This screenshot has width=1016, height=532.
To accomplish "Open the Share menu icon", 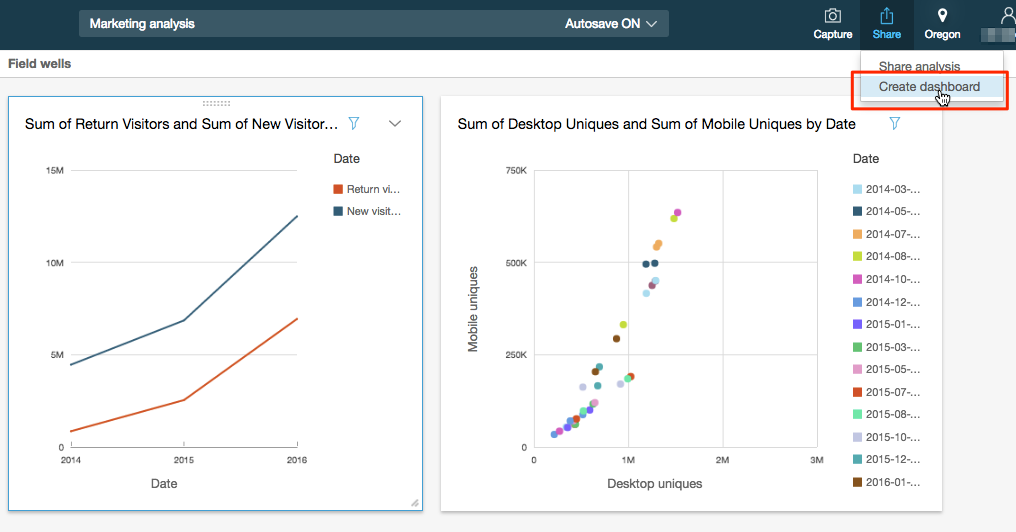I will tap(886, 16).
